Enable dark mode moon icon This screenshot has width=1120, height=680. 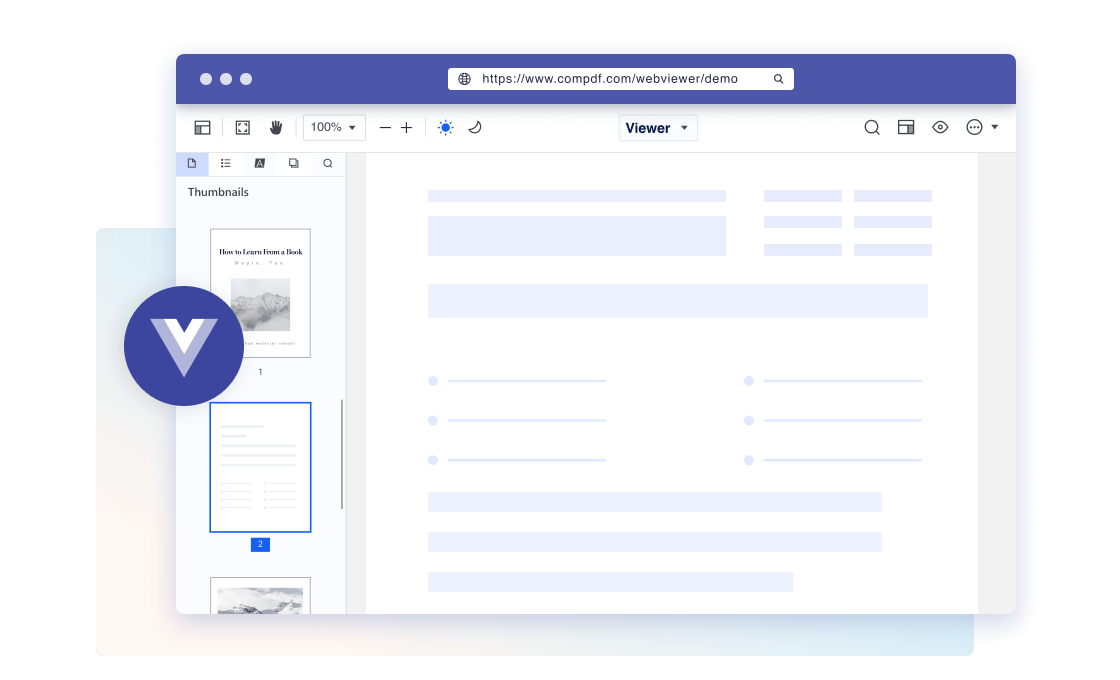pos(474,128)
